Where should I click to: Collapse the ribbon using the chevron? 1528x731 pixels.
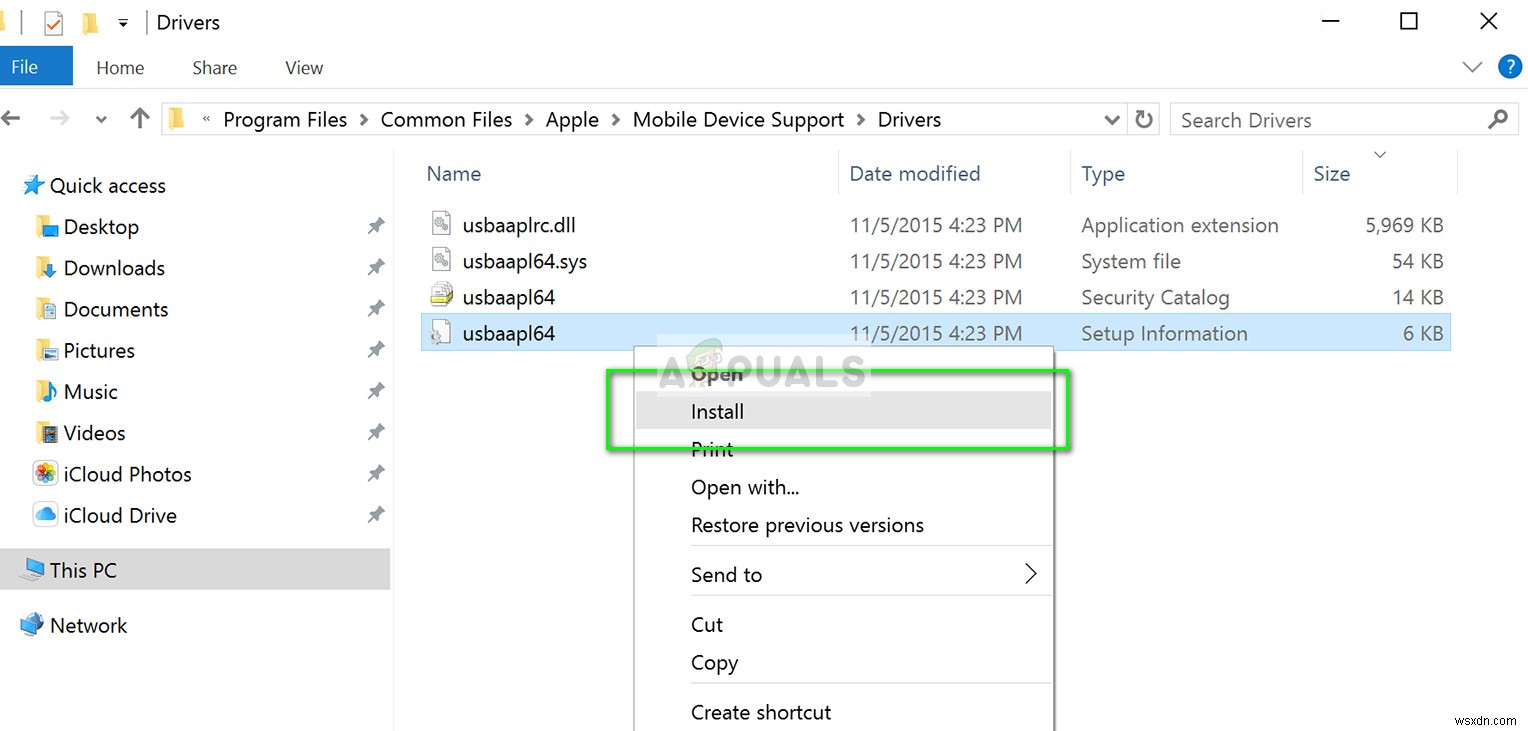(x=1471, y=67)
